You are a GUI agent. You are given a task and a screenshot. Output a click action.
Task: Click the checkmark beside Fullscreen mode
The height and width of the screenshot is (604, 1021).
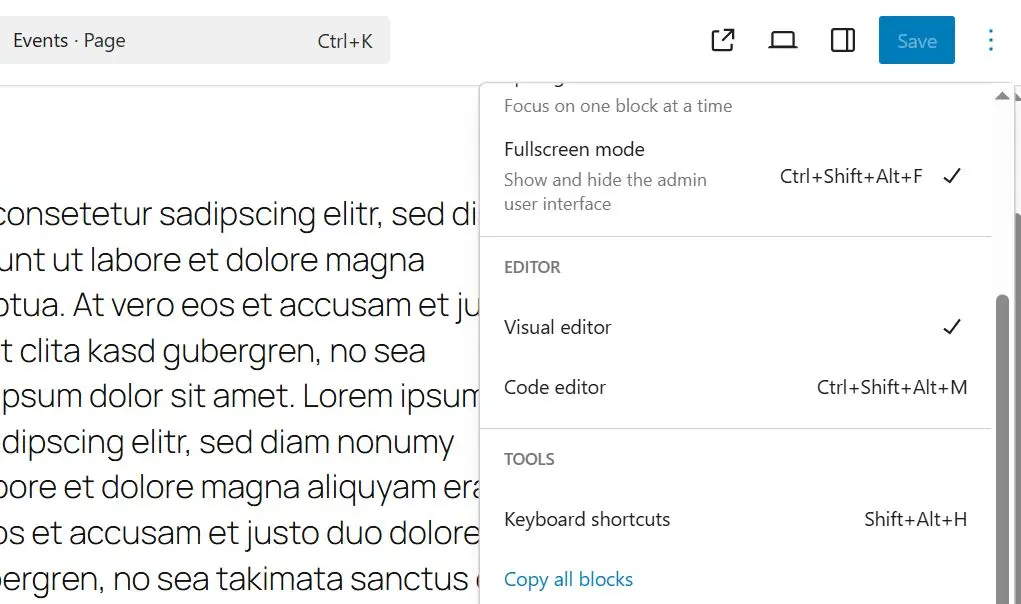click(951, 176)
